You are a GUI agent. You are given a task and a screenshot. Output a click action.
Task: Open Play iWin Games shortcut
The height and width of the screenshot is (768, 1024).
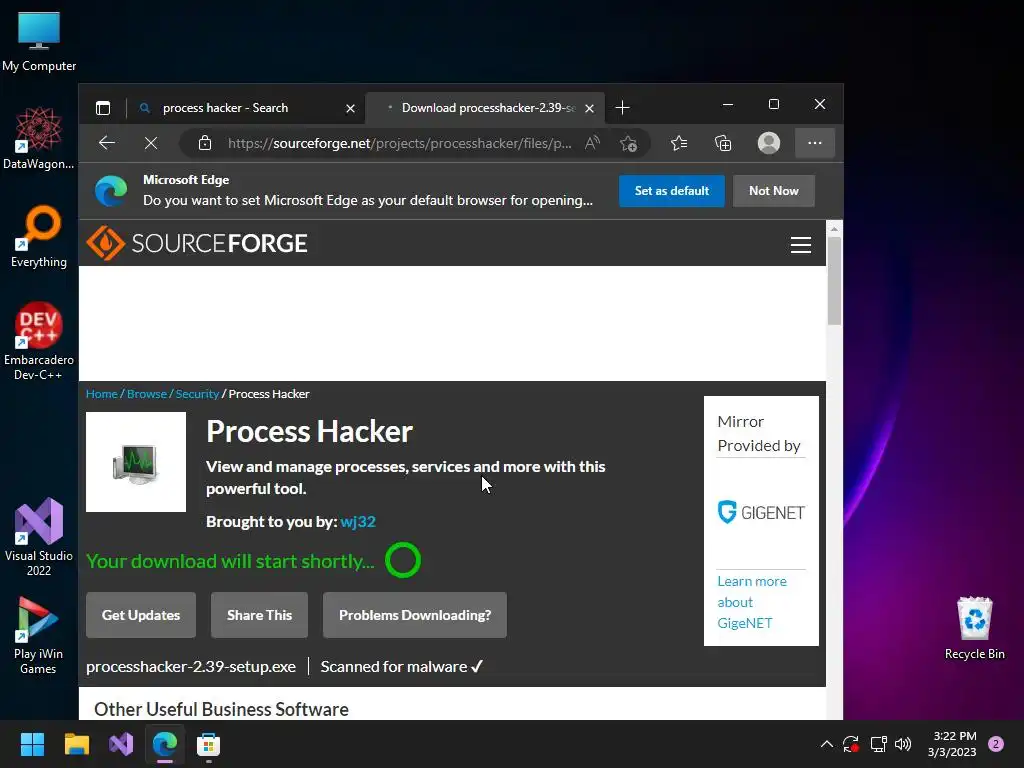coord(39,635)
